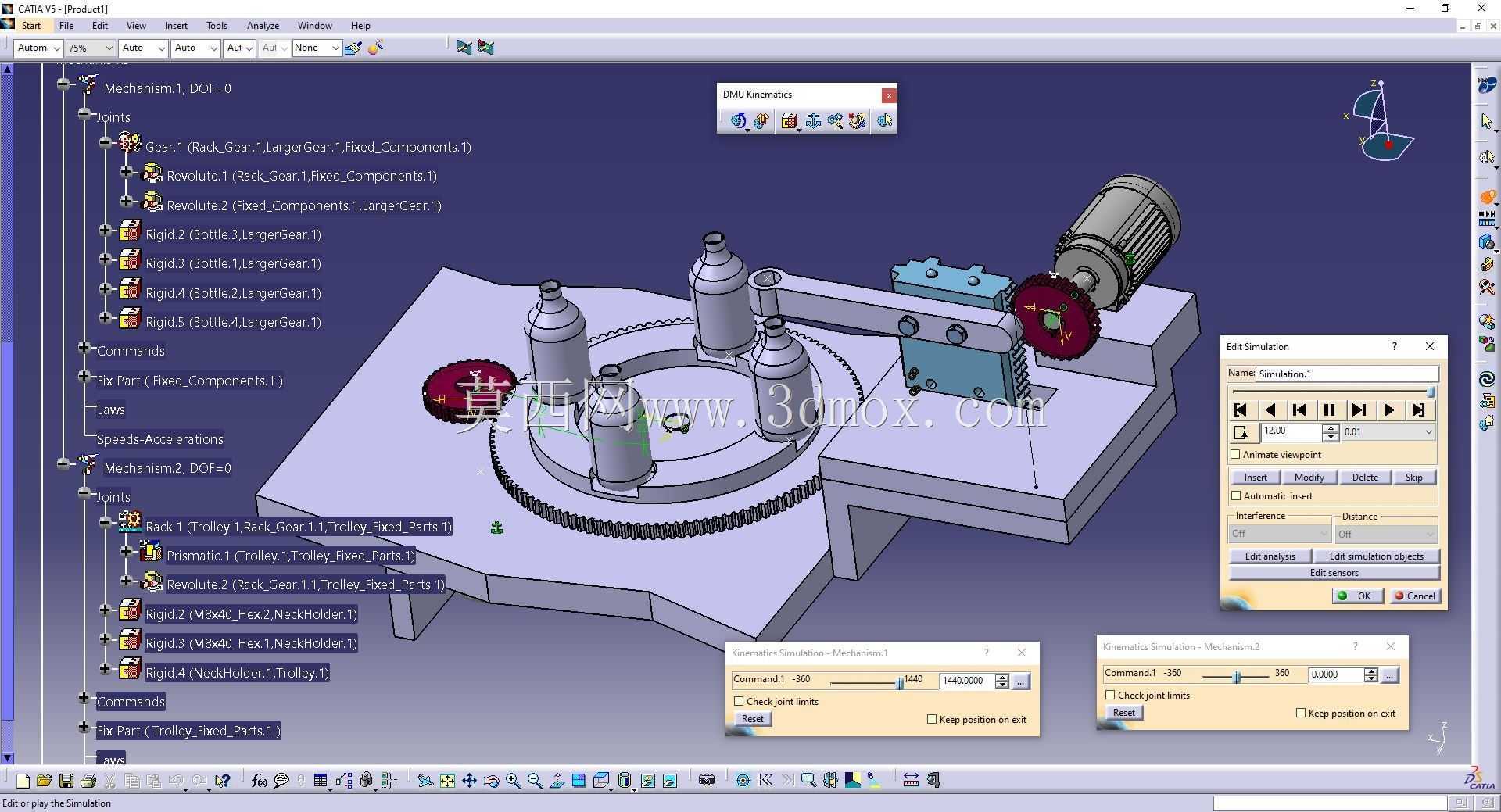The image size is (1501, 812).
Task: Click the Mechanism.1 command value field 1440.0000
Action: point(966,681)
